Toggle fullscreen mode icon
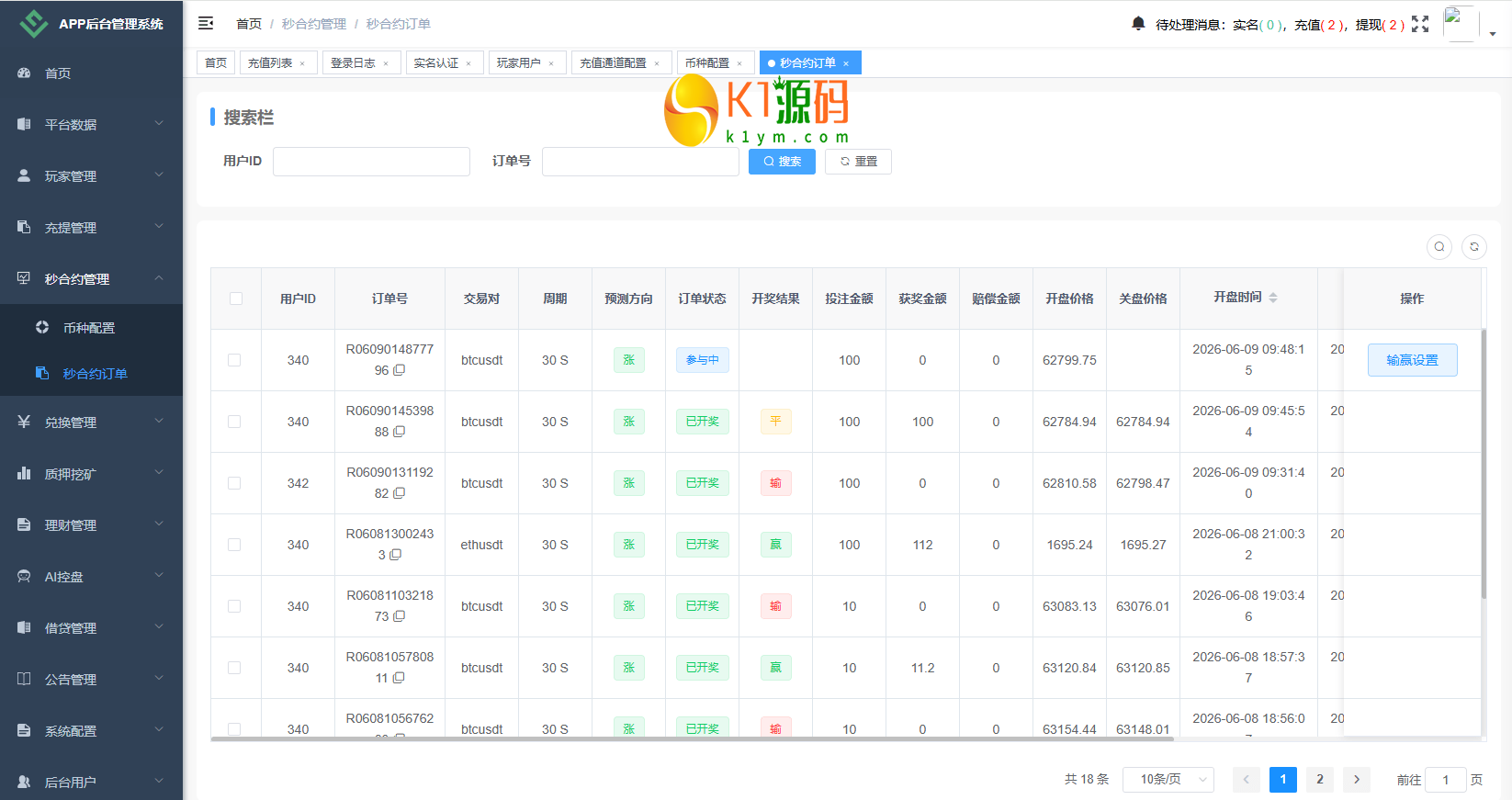 [1420, 24]
